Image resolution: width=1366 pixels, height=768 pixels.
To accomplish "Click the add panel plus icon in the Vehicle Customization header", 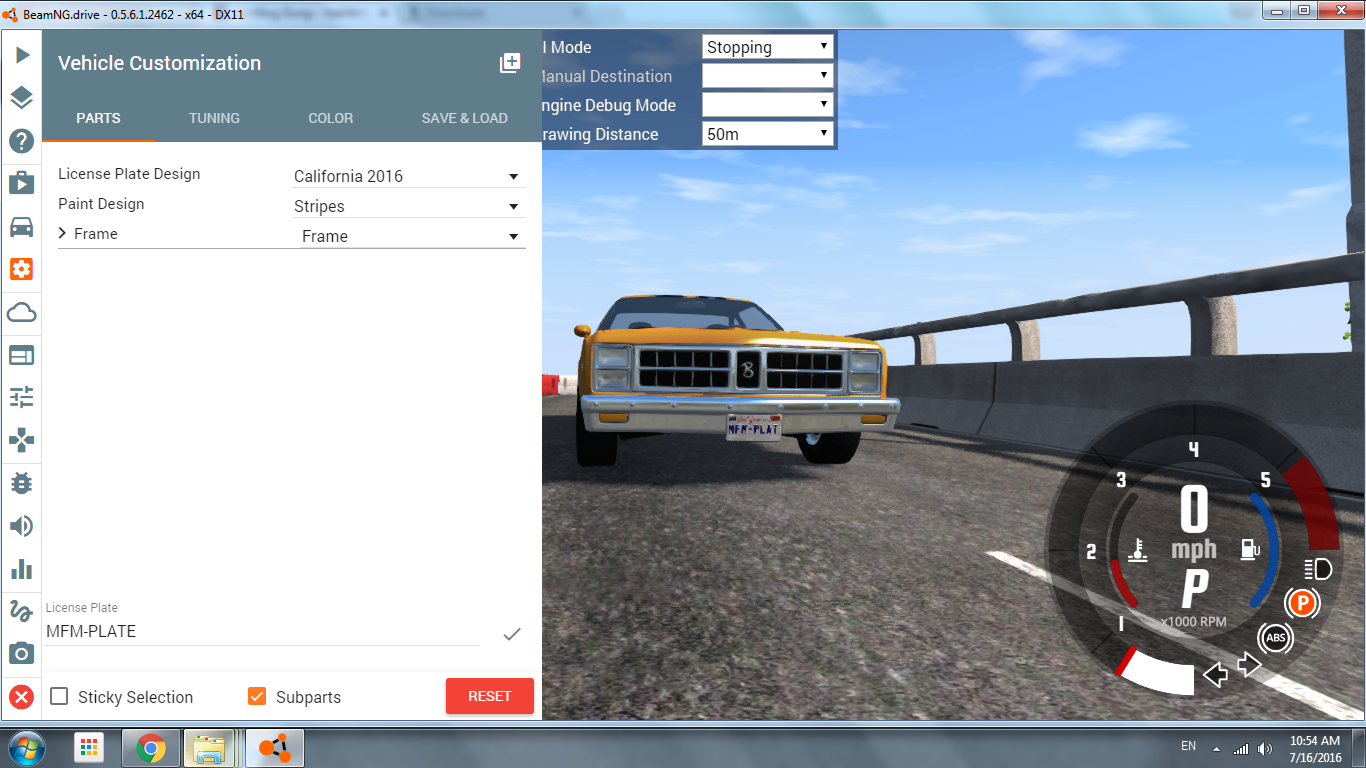I will (x=510, y=63).
